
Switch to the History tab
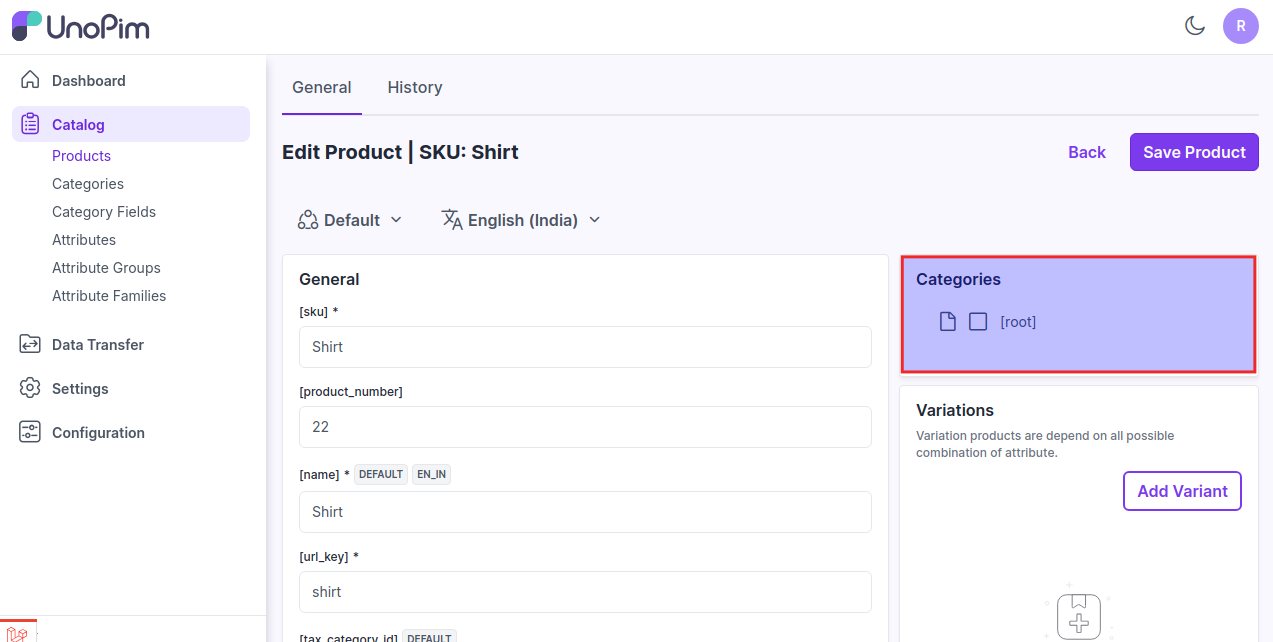pyautogui.click(x=415, y=87)
